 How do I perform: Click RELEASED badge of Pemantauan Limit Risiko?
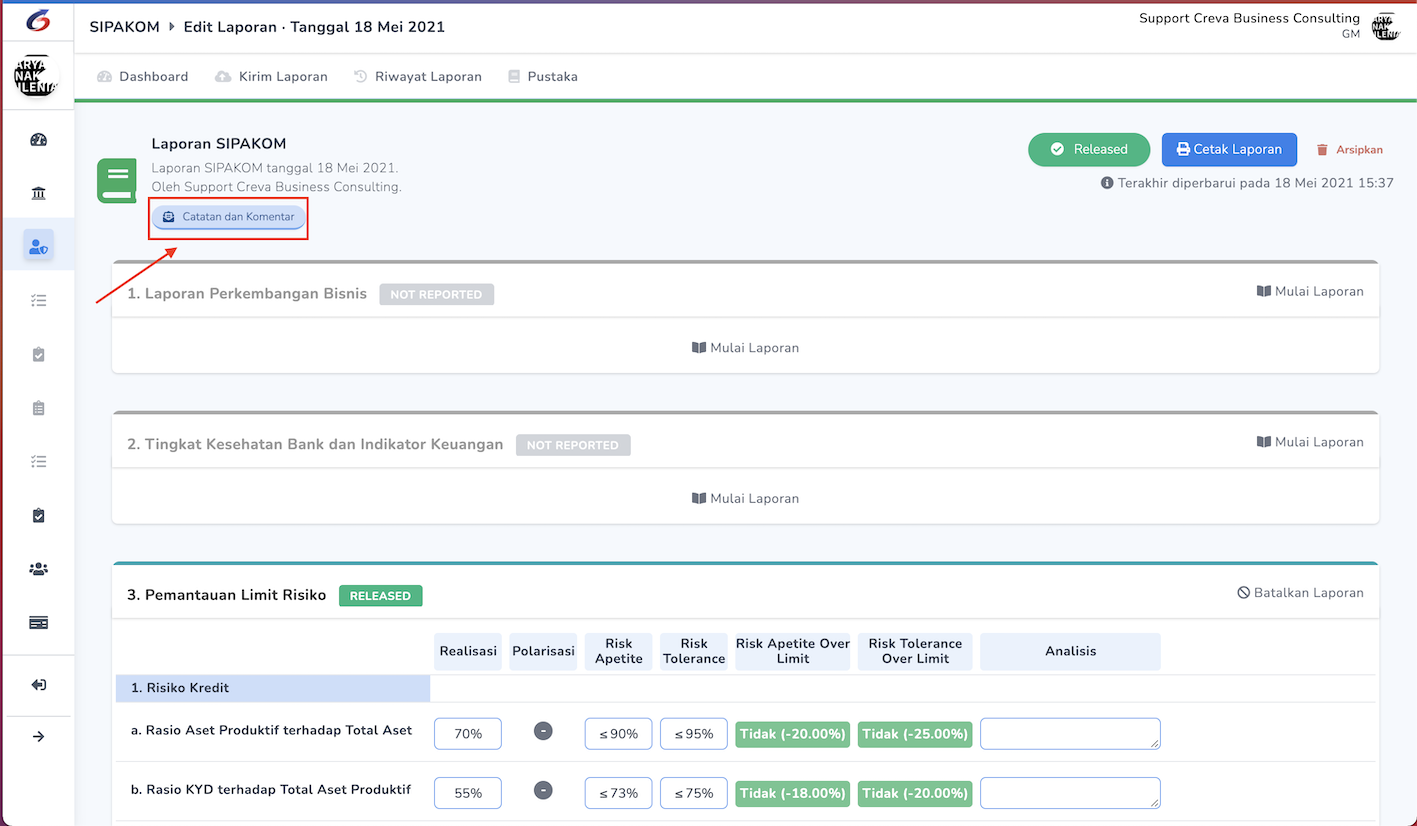click(381, 596)
